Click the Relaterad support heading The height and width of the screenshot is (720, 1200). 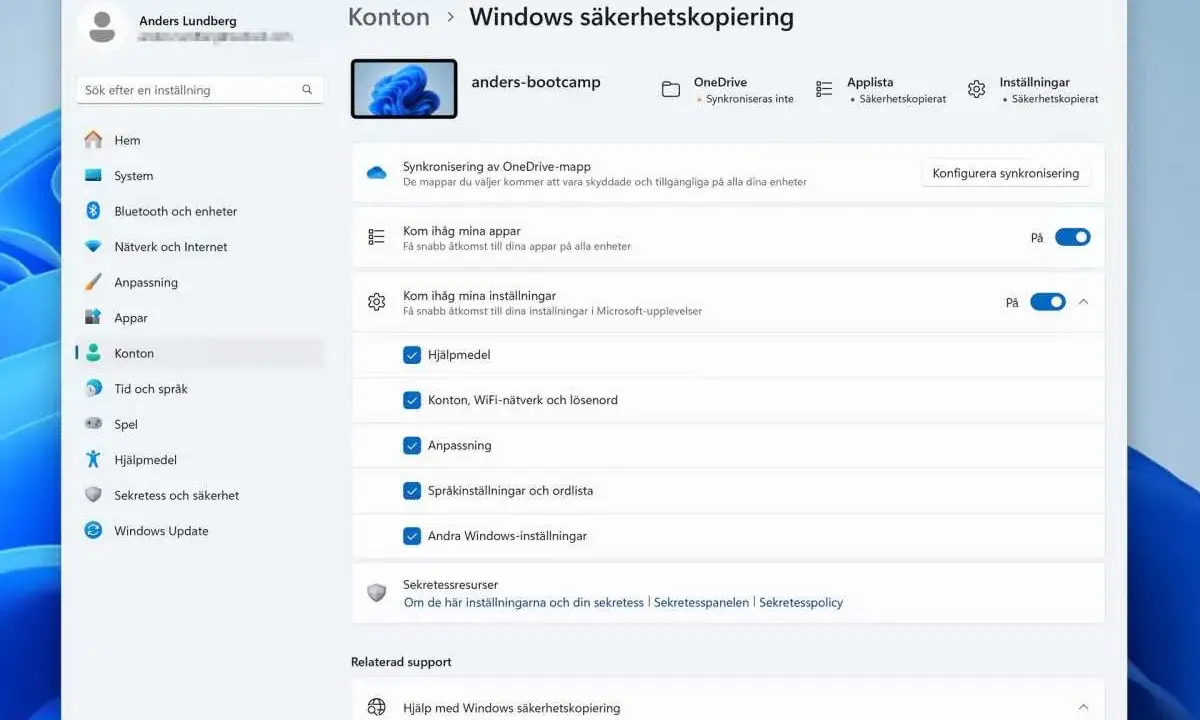[x=401, y=662]
